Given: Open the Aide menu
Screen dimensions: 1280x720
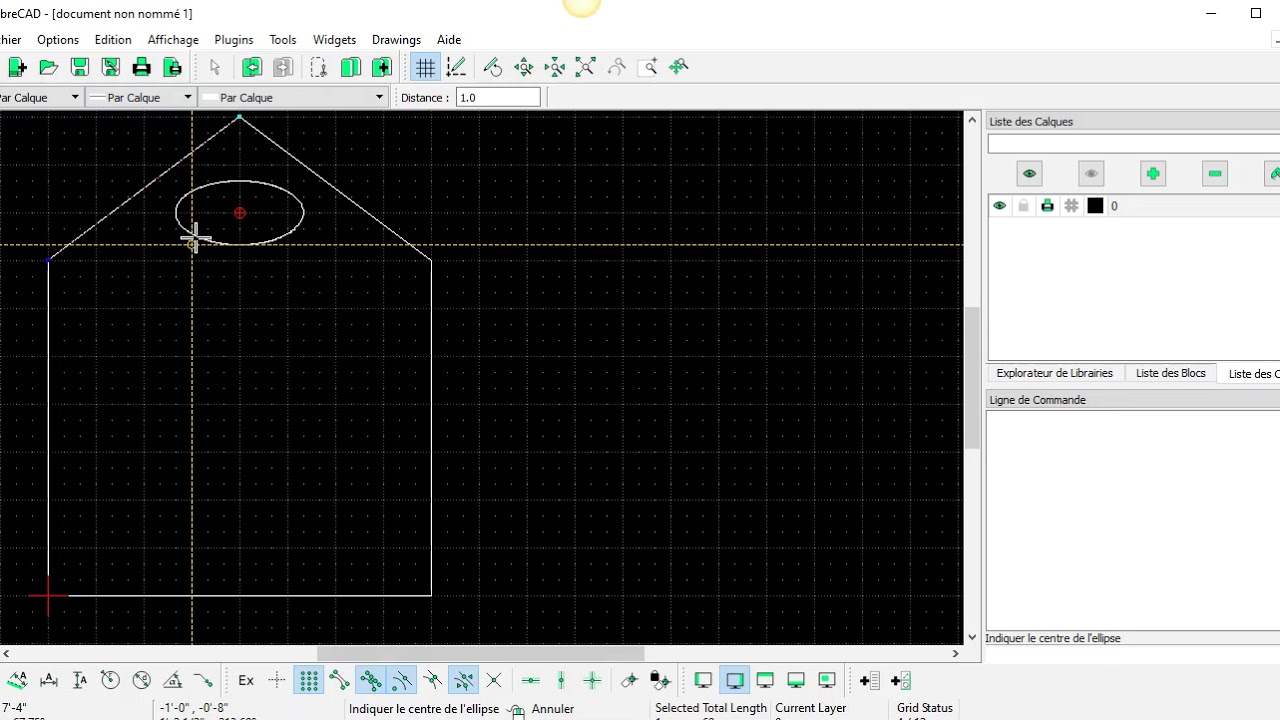Looking at the screenshot, I should click(449, 39).
